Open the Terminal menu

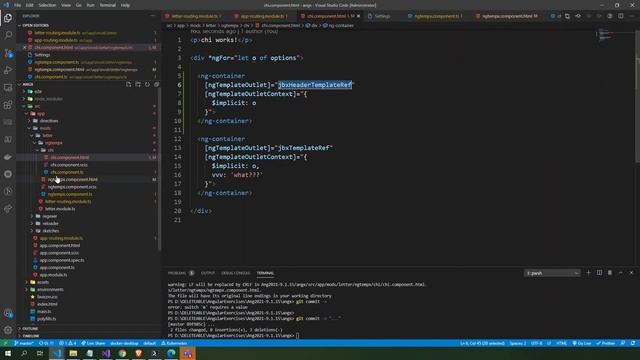click(x=107, y=5)
